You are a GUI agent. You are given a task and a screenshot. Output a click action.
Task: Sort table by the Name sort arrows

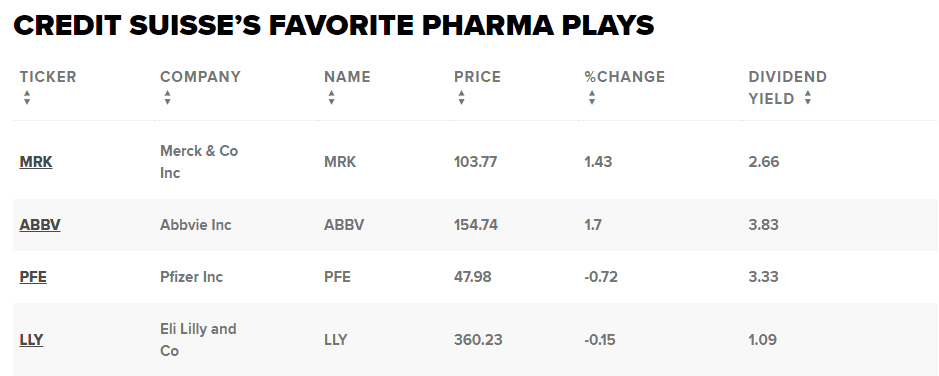point(332,98)
